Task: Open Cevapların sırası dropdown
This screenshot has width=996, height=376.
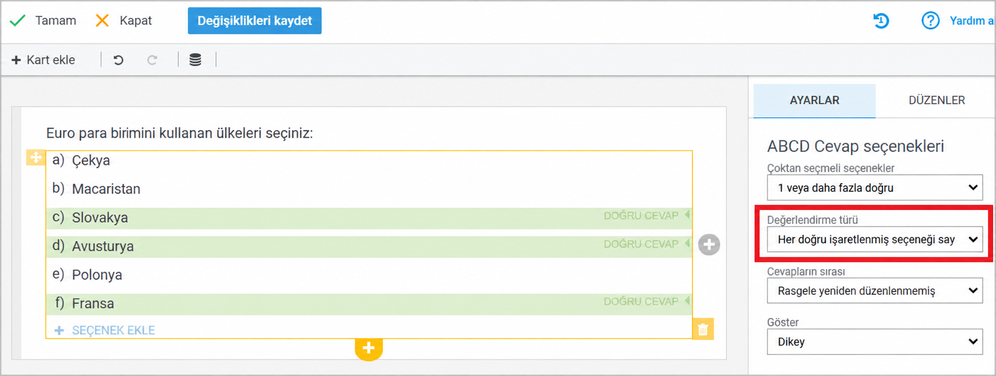Action: click(x=873, y=291)
